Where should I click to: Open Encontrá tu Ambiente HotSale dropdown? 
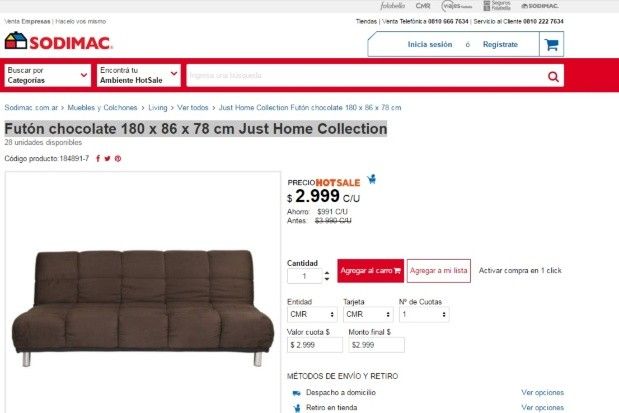coord(139,75)
